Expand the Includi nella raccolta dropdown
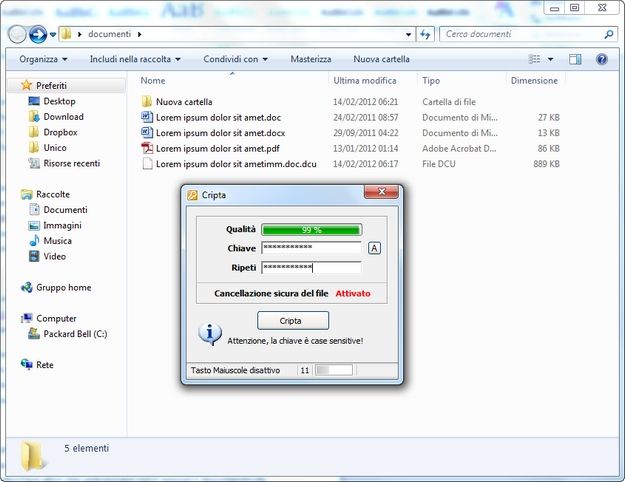The height and width of the screenshot is (482, 625). 134,59
